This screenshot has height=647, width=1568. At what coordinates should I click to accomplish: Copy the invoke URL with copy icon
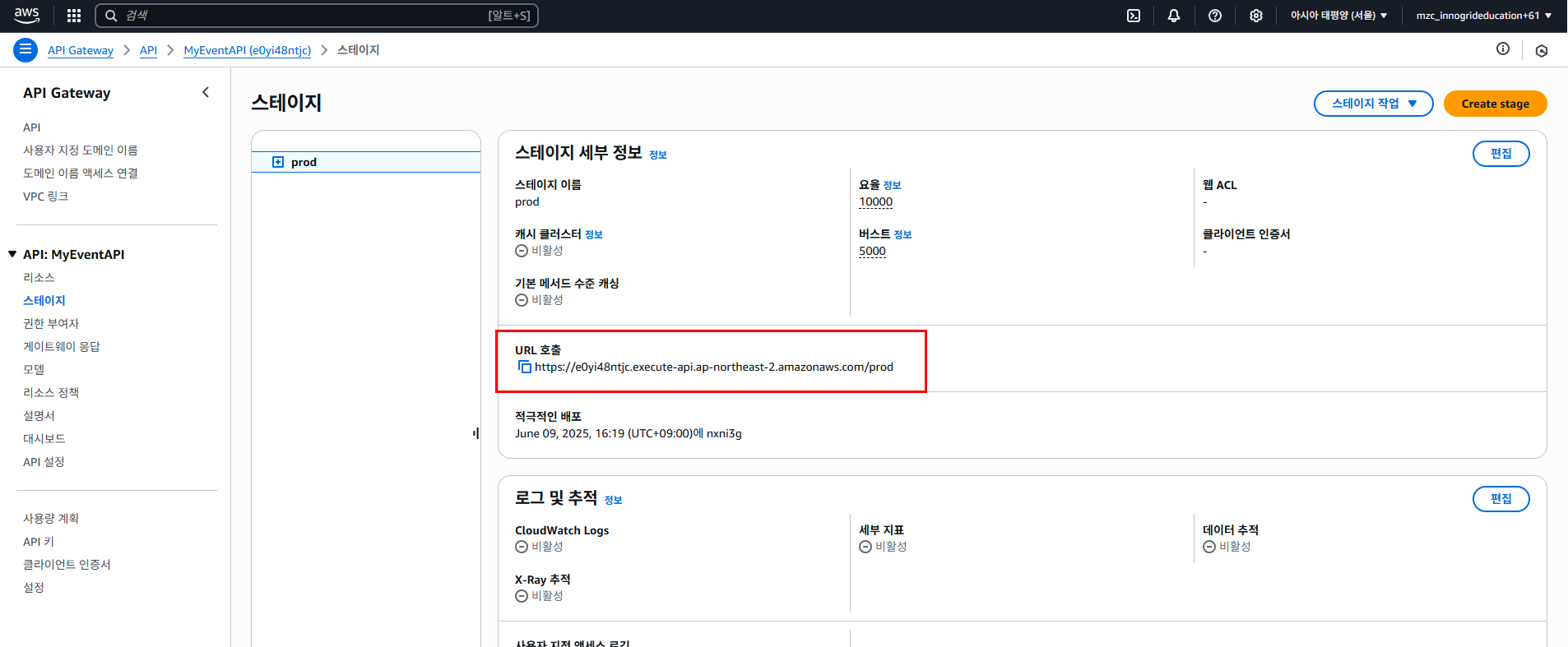click(524, 367)
